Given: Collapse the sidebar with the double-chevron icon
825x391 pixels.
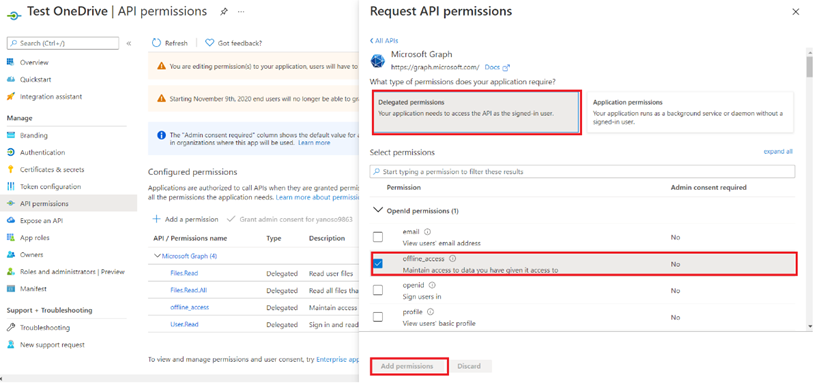Looking at the screenshot, I should pyautogui.click(x=129, y=43).
